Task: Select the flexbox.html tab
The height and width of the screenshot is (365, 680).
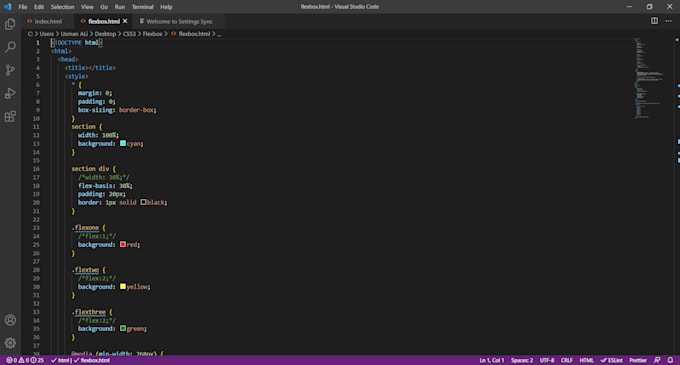Action: [104, 21]
